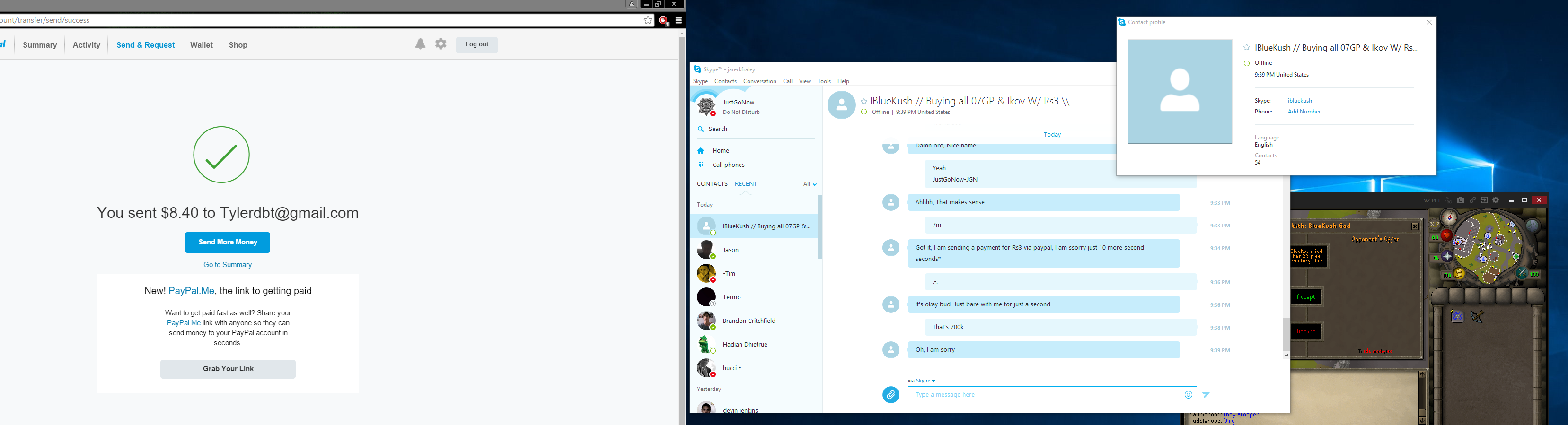Switch to RECENT tab in Skype

click(746, 183)
